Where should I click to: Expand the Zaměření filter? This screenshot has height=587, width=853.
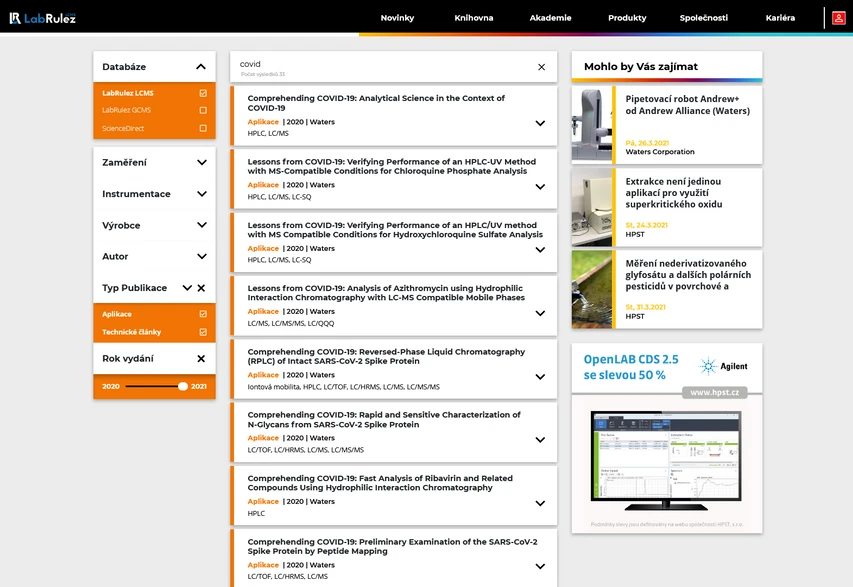point(202,162)
